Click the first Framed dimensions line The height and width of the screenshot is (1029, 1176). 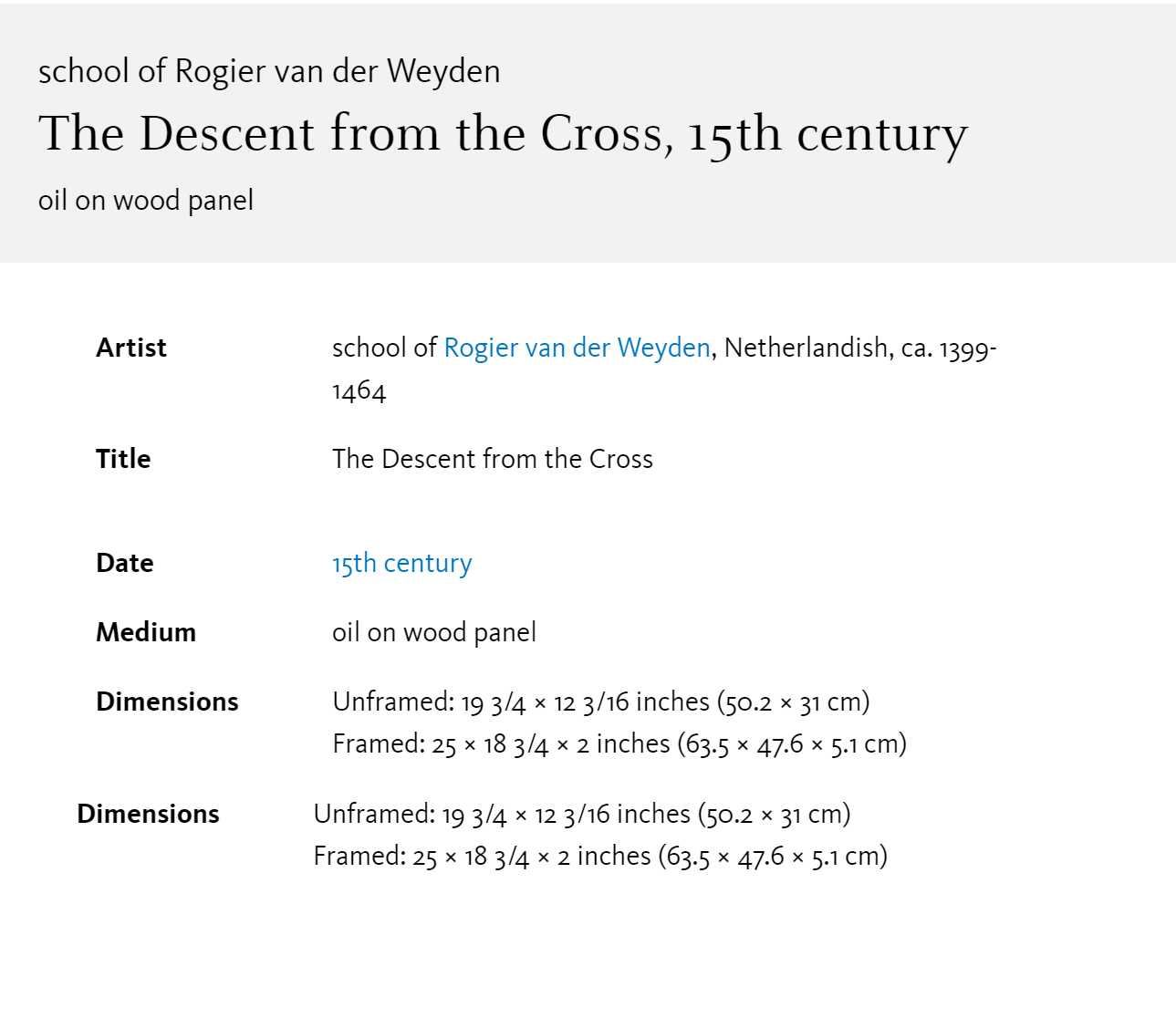point(619,744)
